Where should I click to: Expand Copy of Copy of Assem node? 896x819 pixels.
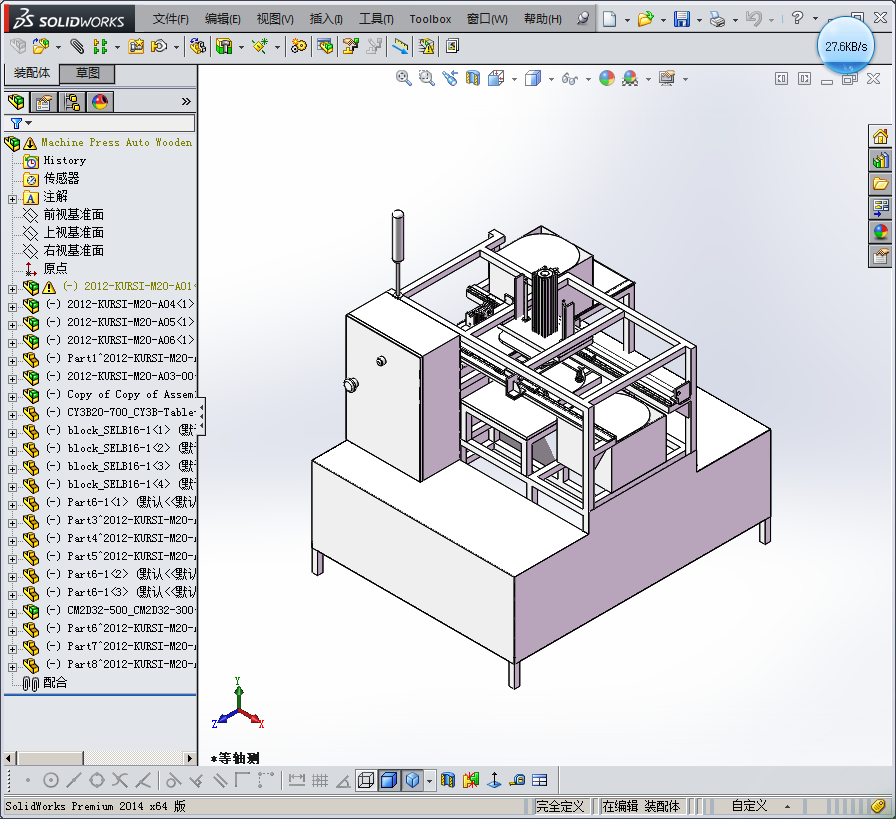(x=13, y=397)
